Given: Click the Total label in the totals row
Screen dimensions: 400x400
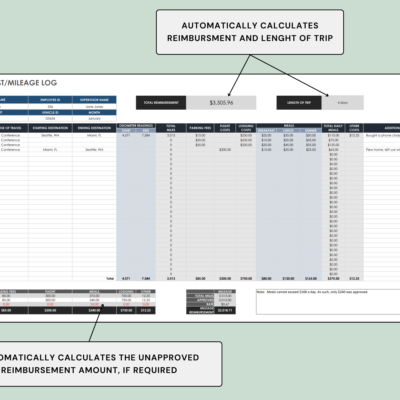Looking at the screenshot, I should click(x=110, y=278).
